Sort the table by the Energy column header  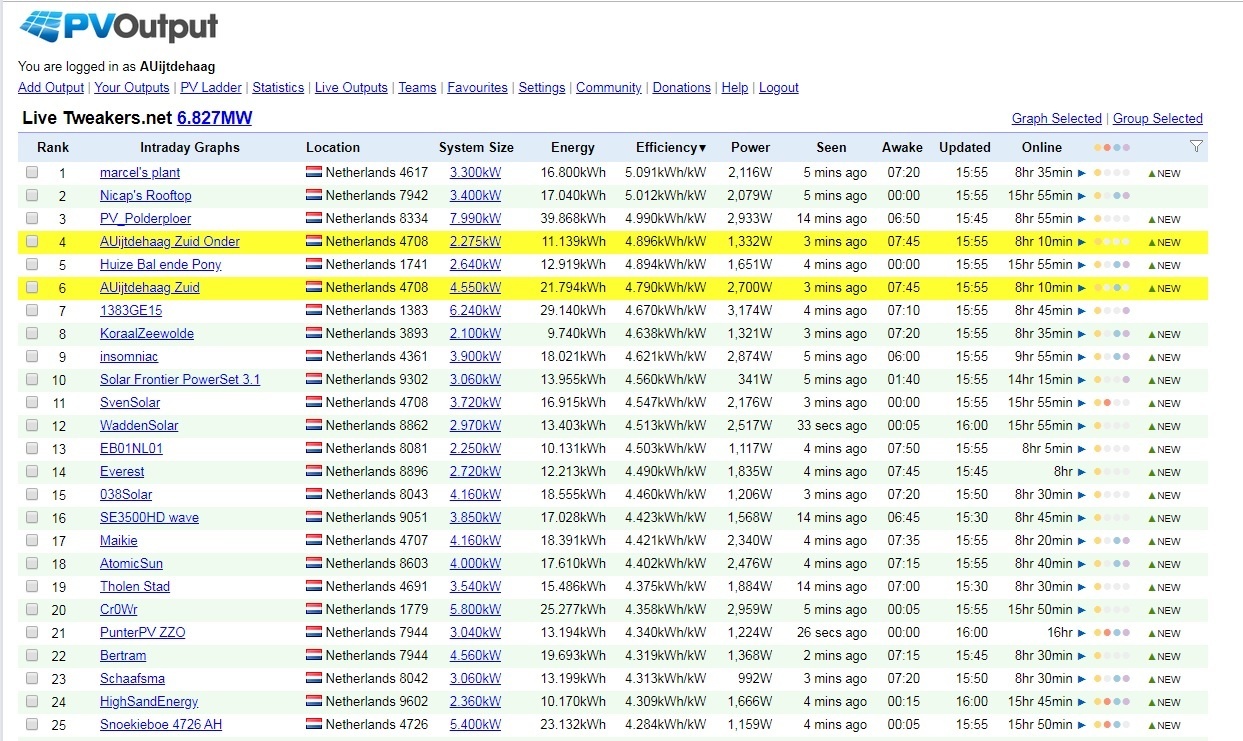coord(573,148)
